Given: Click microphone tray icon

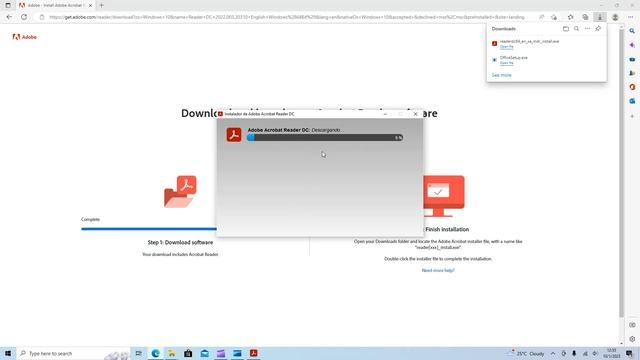Looking at the screenshot, I should [x=574, y=353].
